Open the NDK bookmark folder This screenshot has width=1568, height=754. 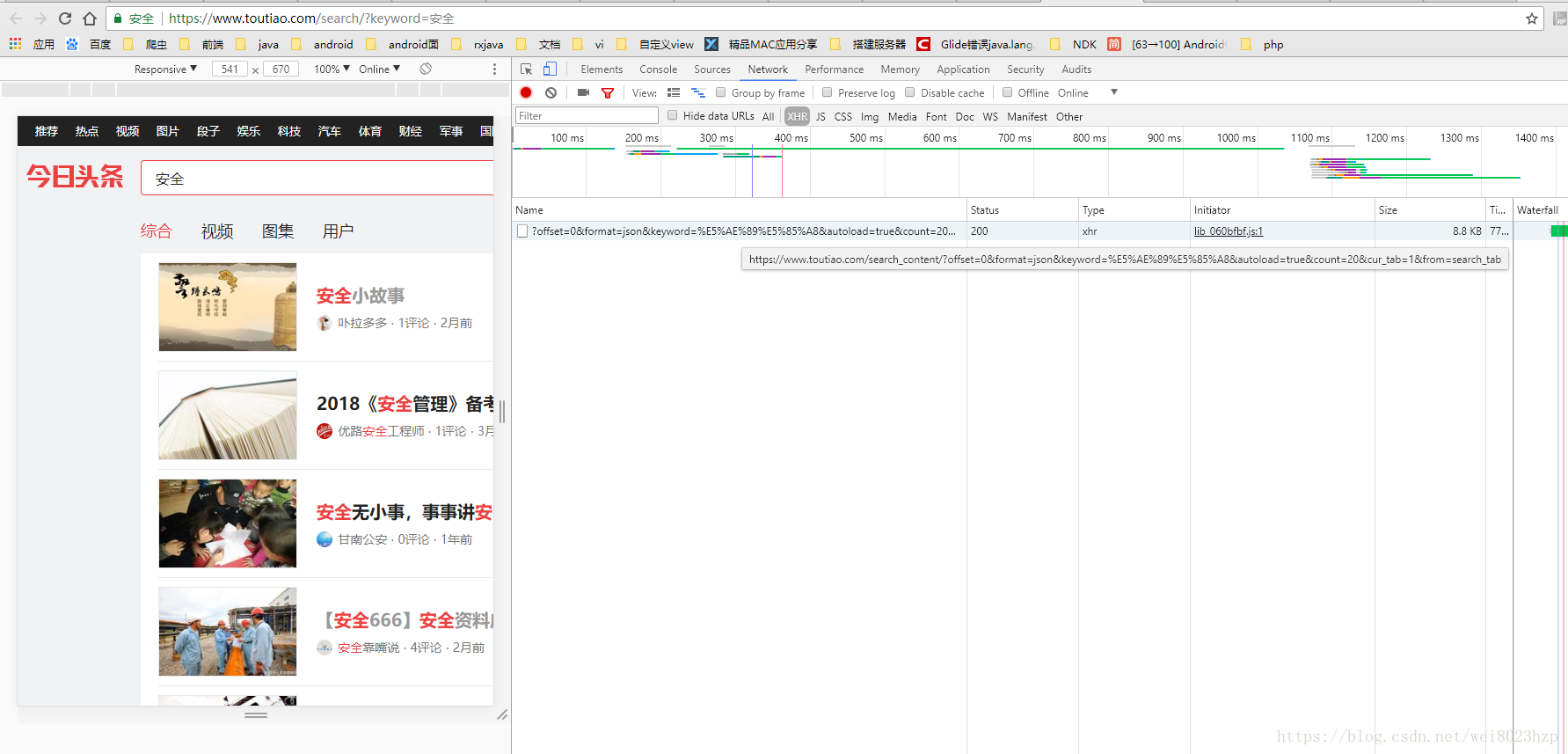click(x=1074, y=44)
